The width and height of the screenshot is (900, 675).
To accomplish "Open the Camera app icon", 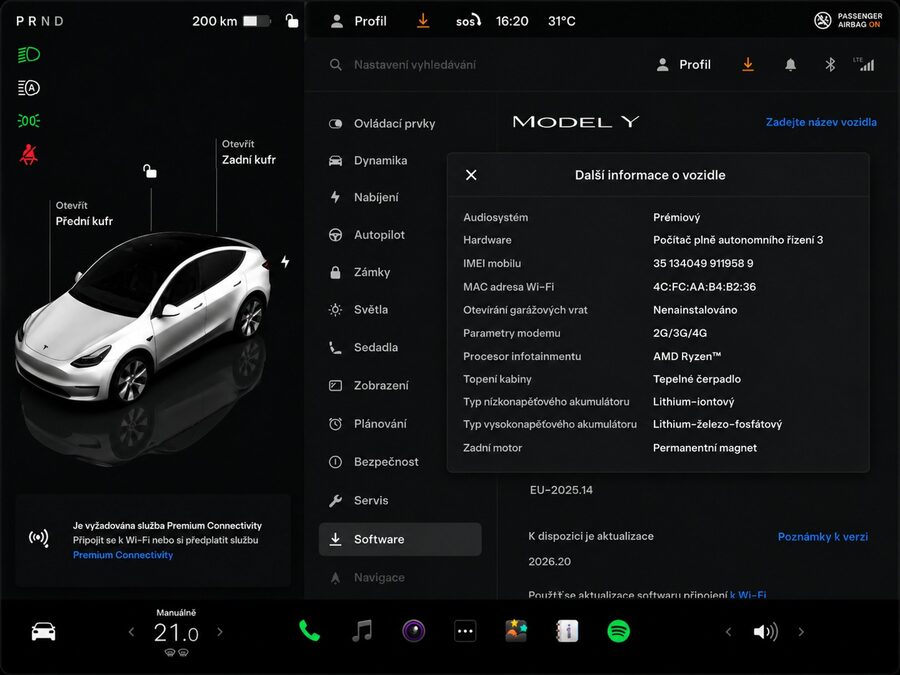I will click(413, 631).
